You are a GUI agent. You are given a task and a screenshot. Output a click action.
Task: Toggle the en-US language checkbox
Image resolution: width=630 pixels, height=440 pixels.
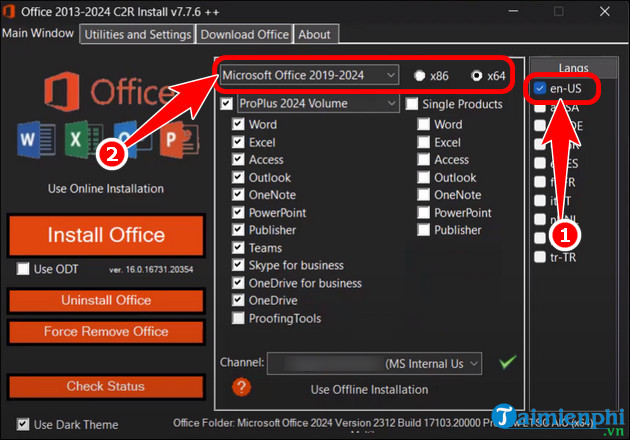540,88
